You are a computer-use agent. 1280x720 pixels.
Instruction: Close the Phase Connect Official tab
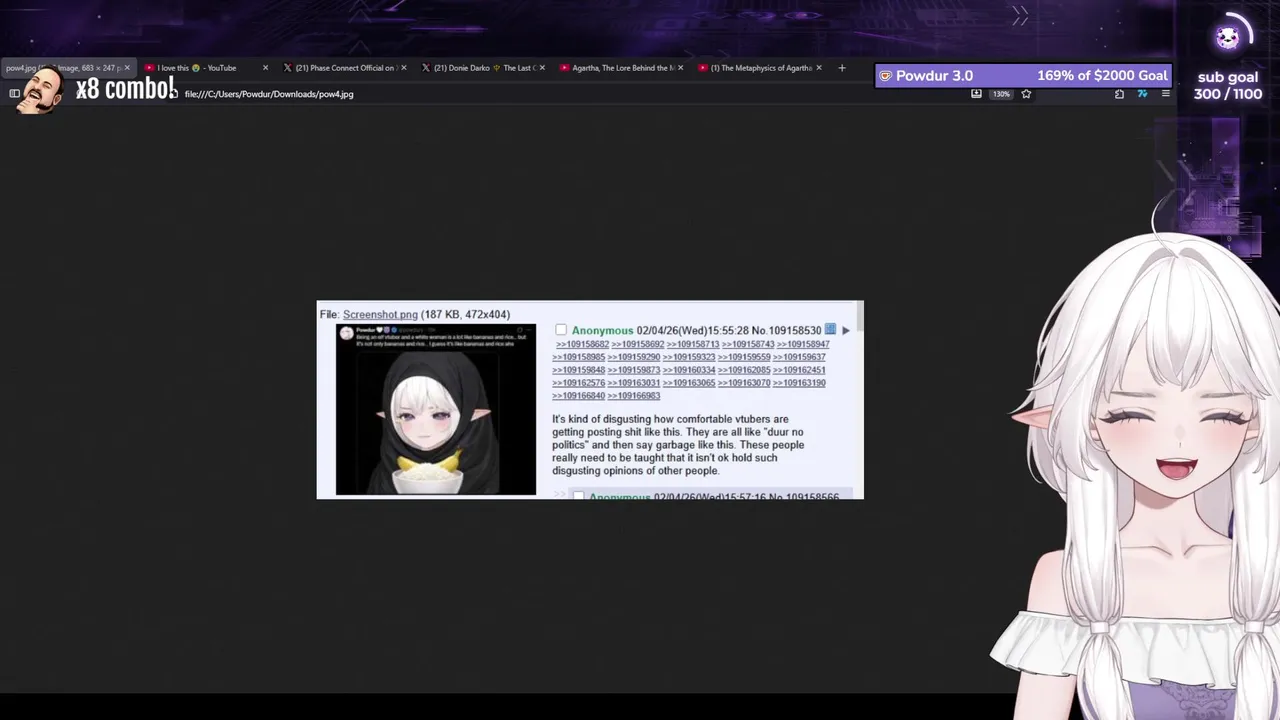point(404,68)
